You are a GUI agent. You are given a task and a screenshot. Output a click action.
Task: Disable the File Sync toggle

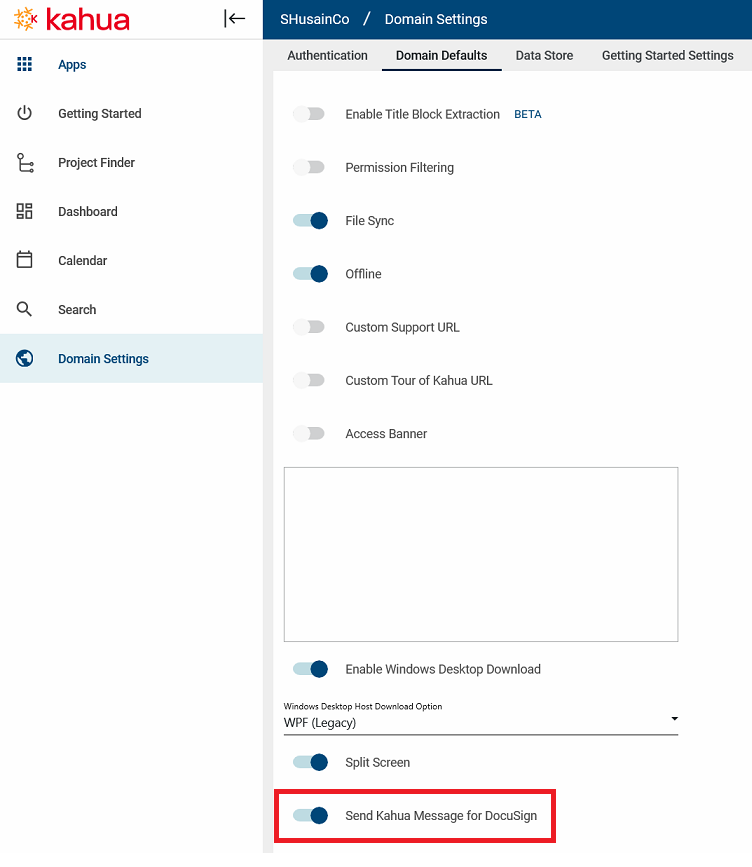310,221
